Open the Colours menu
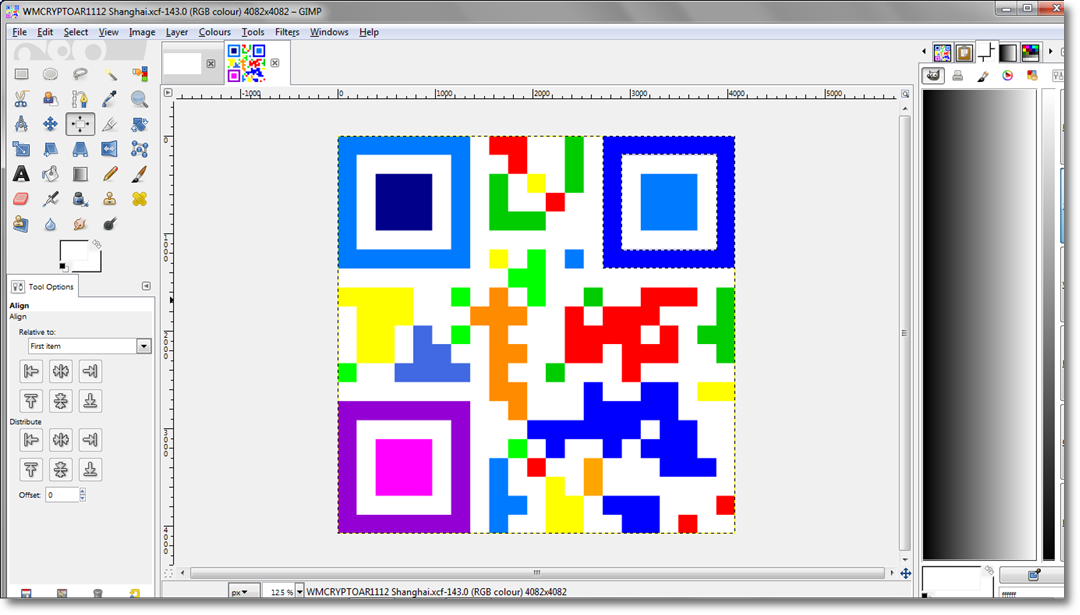 click(x=215, y=32)
